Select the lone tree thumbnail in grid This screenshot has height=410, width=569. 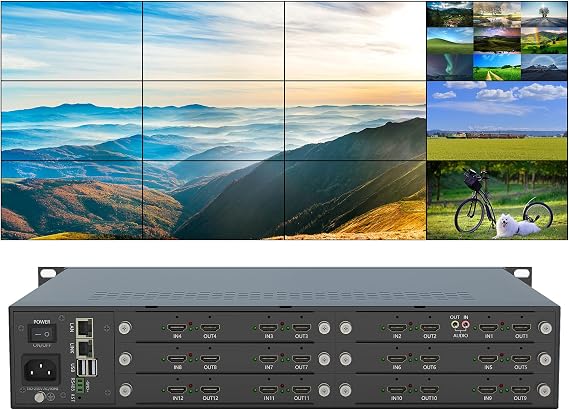(544, 15)
